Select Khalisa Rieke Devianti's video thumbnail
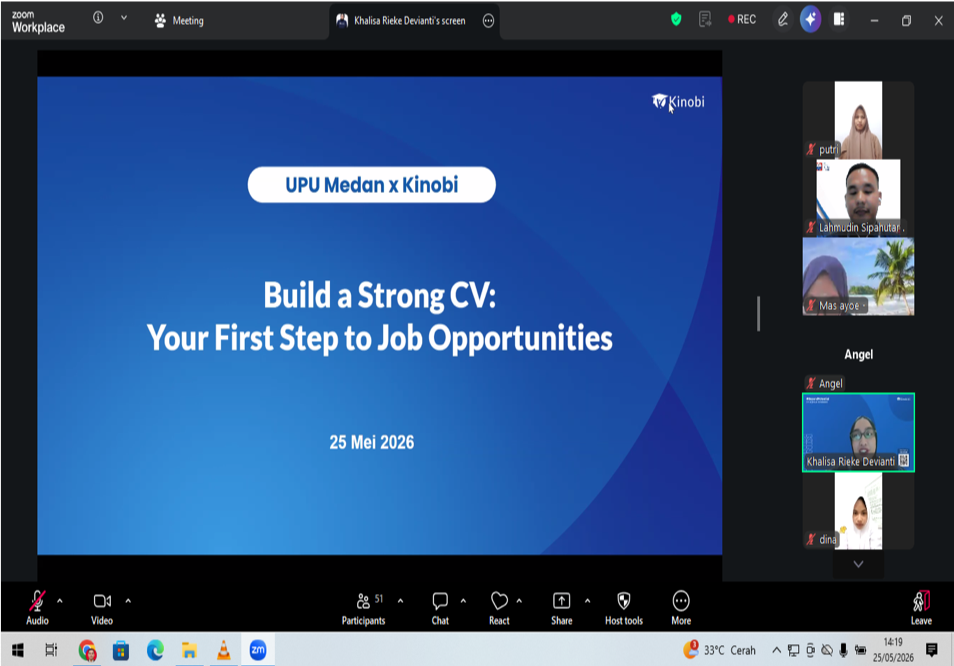Image resolution: width=954 pixels, height=666 pixels. click(x=858, y=432)
